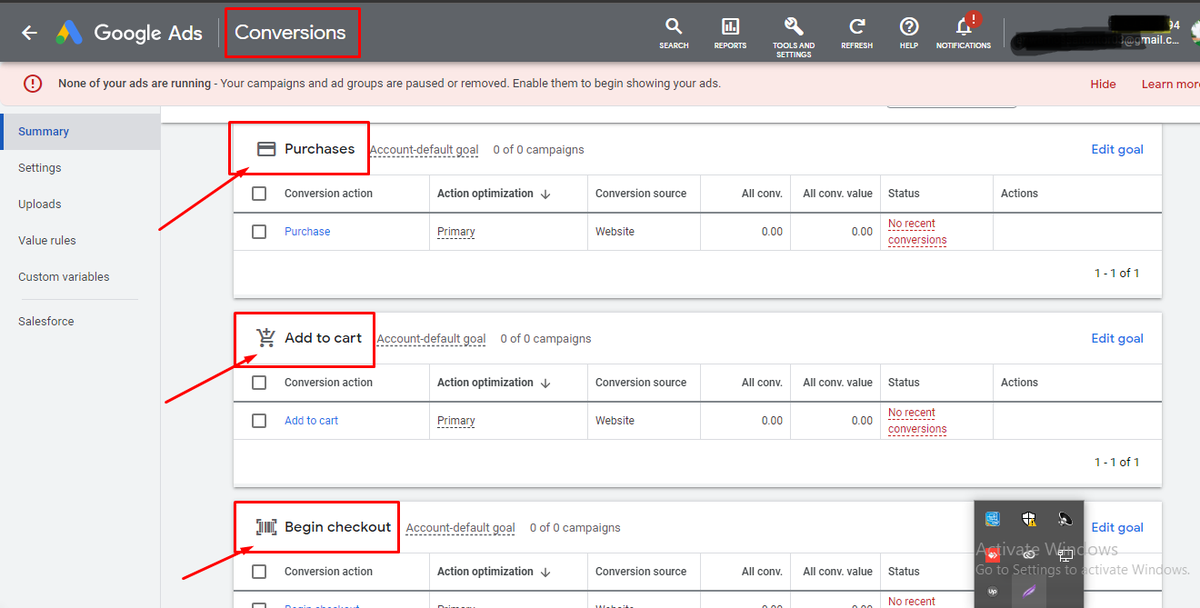Image resolution: width=1200 pixels, height=608 pixels.
Task: Open Windows Security shield tray icon
Action: (x=1029, y=518)
